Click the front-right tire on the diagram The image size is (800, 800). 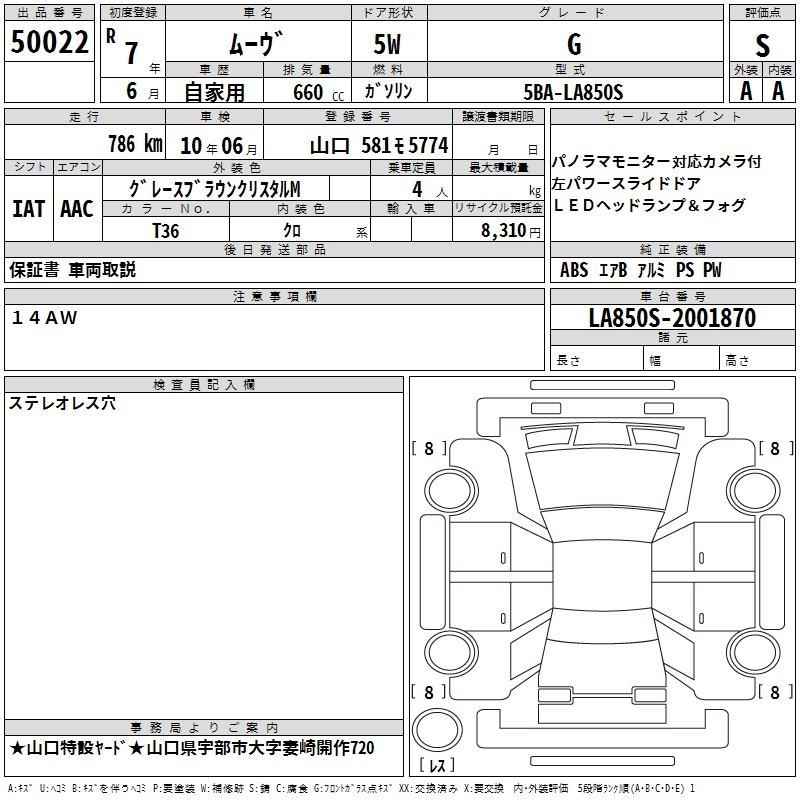point(754,491)
